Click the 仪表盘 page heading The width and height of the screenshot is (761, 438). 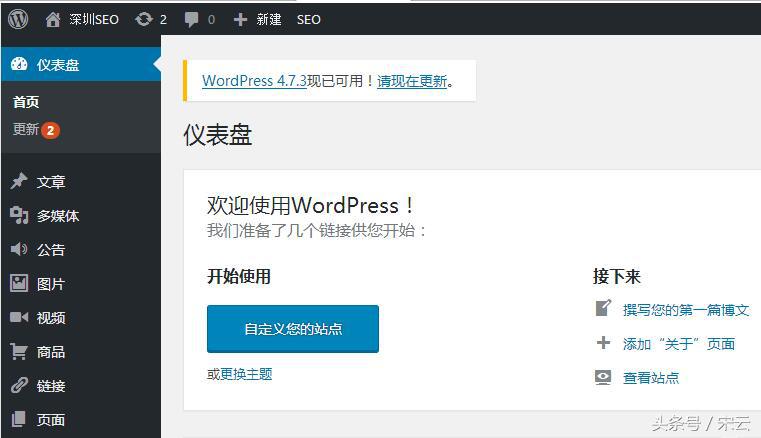[x=217, y=135]
